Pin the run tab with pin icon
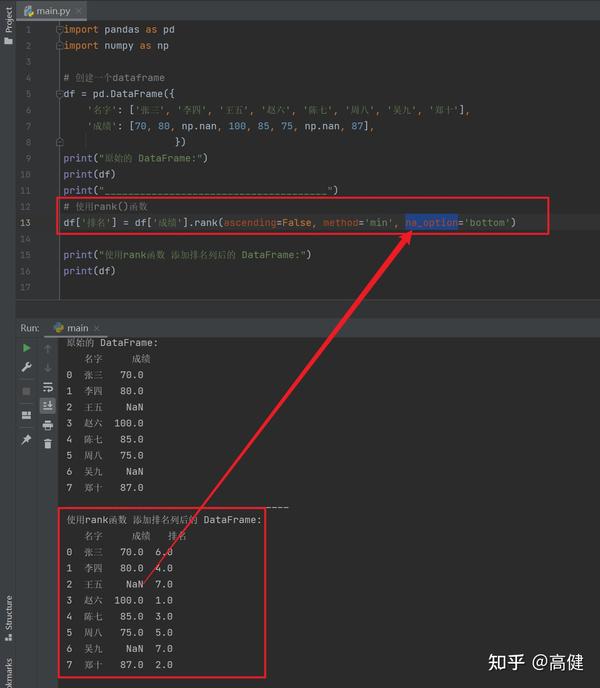 pos(26,439)
